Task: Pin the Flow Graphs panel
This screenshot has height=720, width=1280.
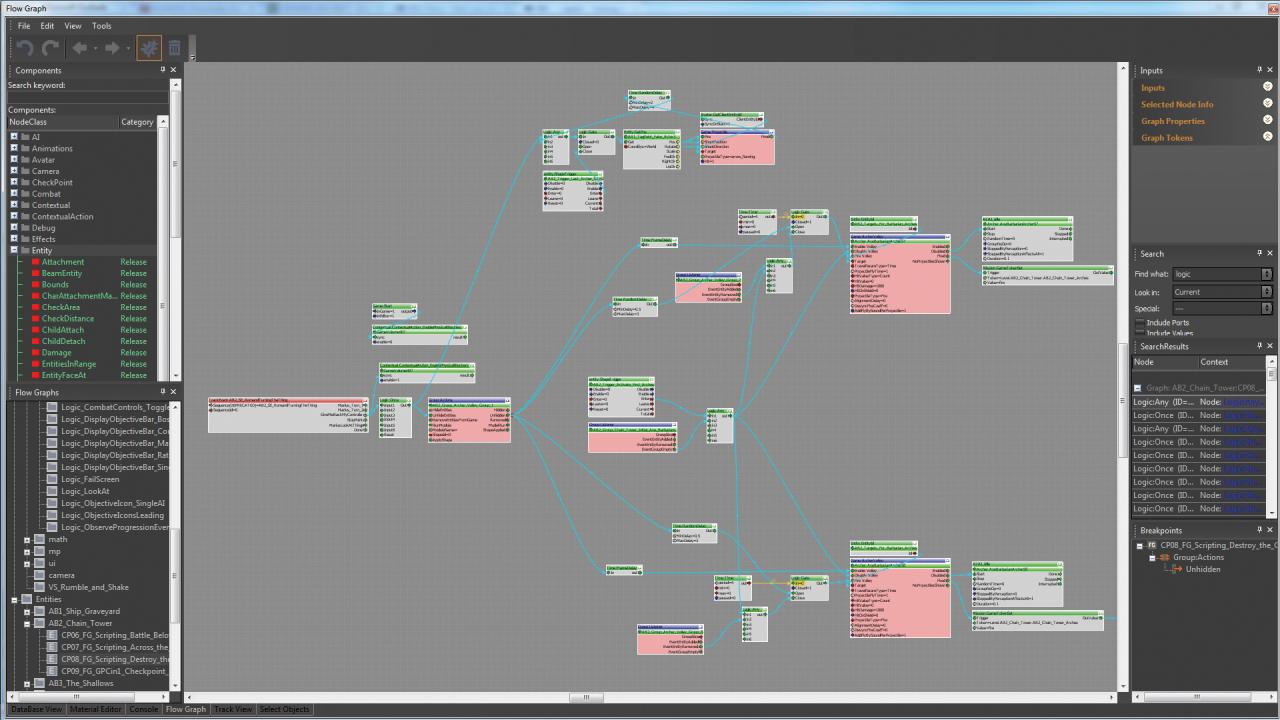Action: coord(163,392)
